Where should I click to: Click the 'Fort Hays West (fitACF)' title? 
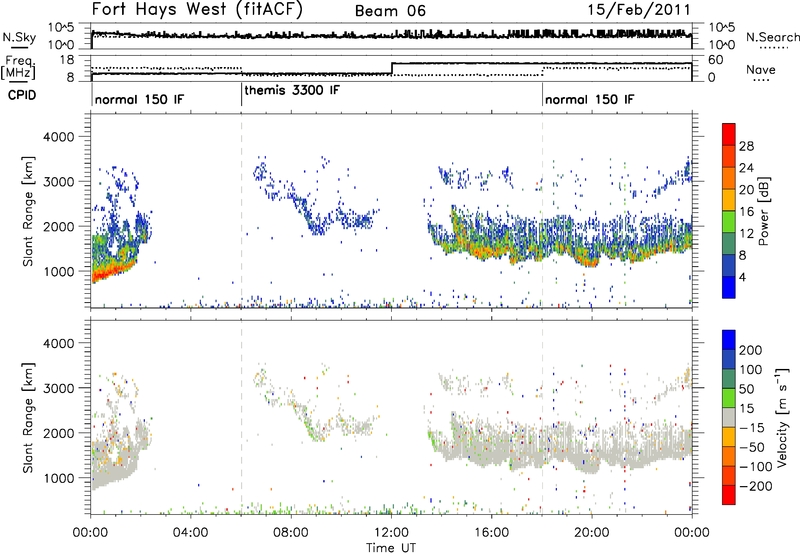tap(197, 9)
